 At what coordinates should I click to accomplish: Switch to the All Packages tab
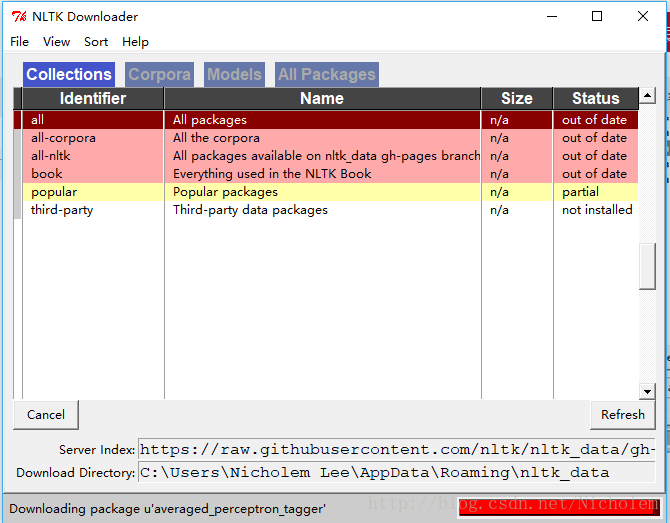point(326,74)
